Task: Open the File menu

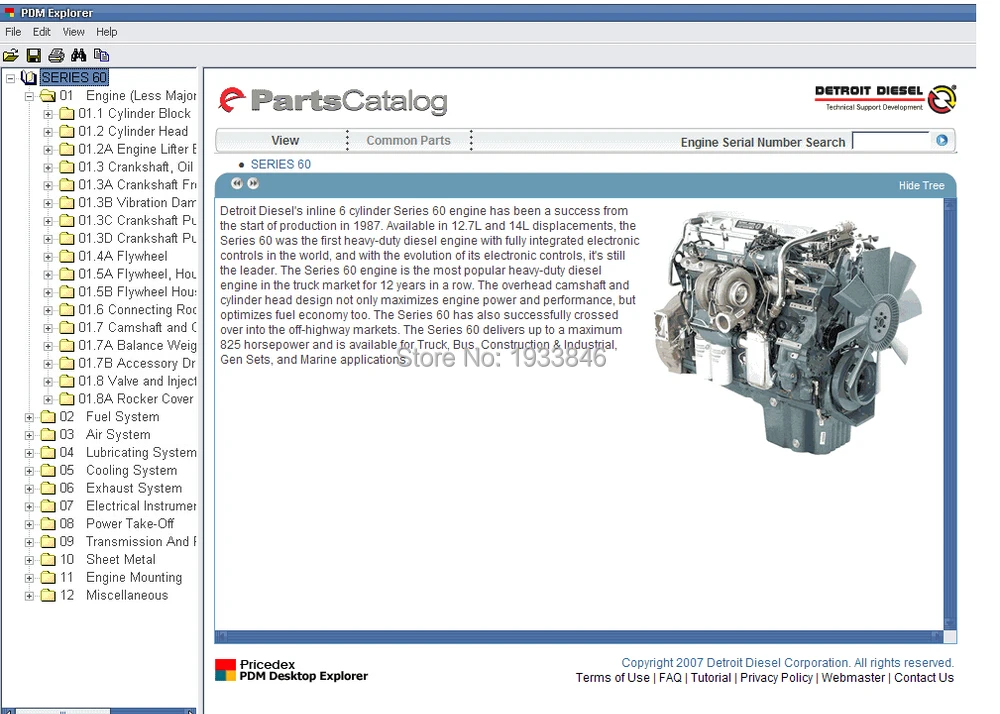Action: coord(13,32)
